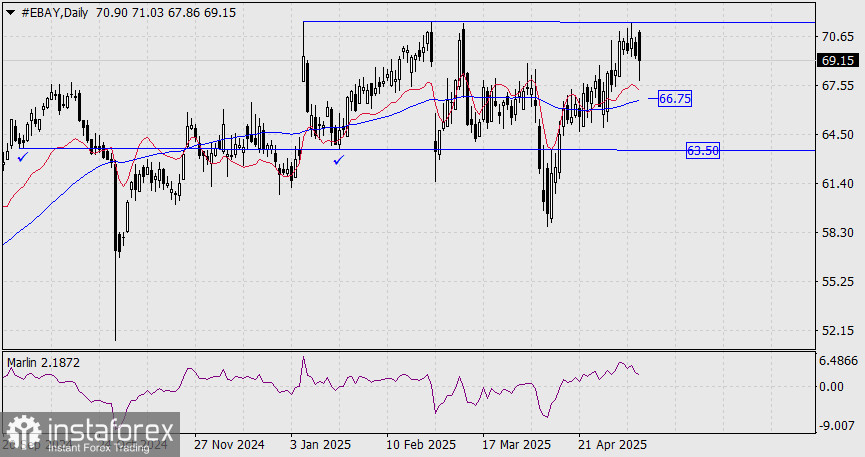Image resolution: width=865 pixels, height=457 pixels.
Task: Click the 10 Feb 2025 date label
Action: pyautogui.click(x=421, y=444)
